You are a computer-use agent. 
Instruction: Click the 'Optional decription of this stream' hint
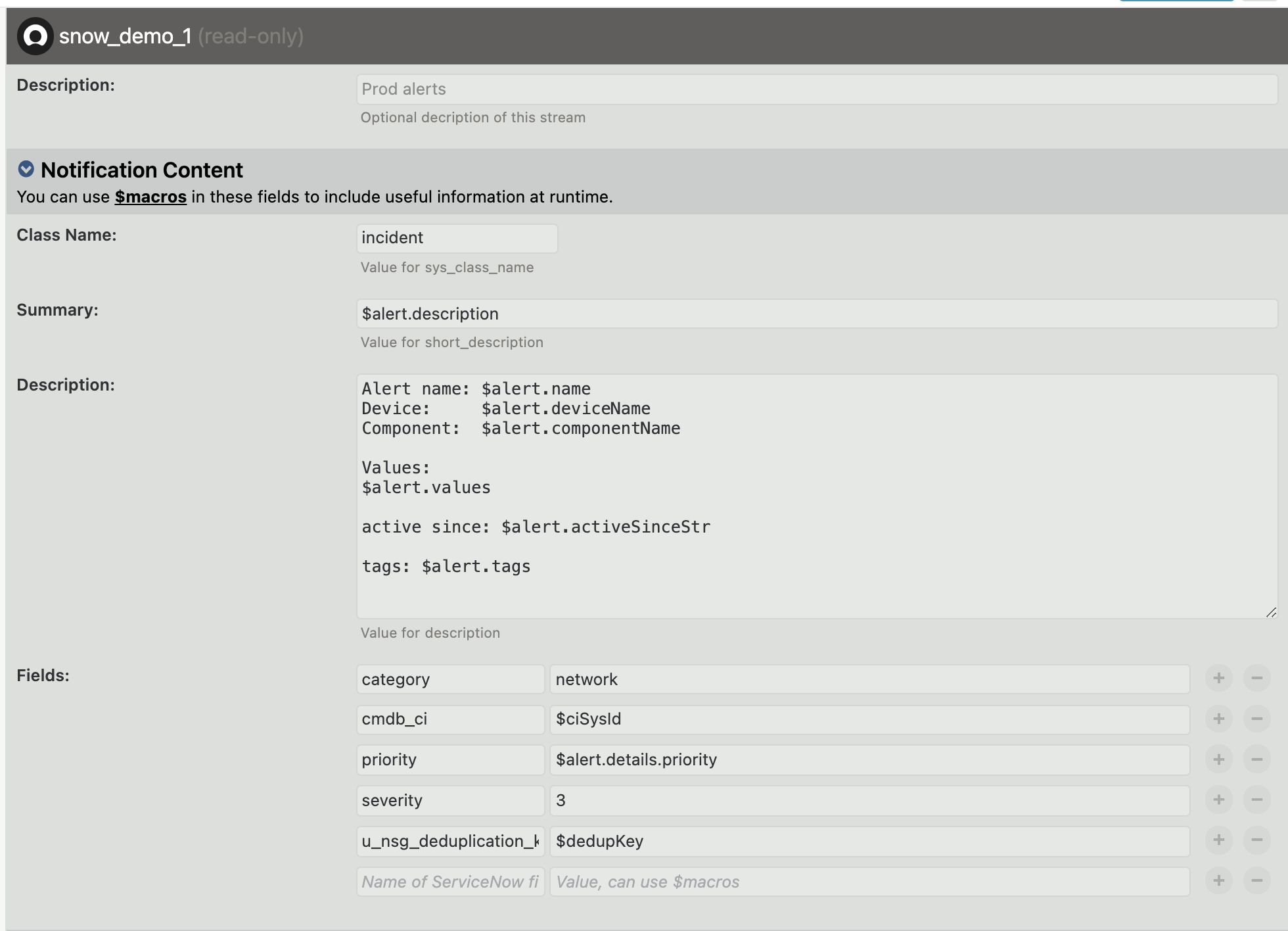[472, 118]
